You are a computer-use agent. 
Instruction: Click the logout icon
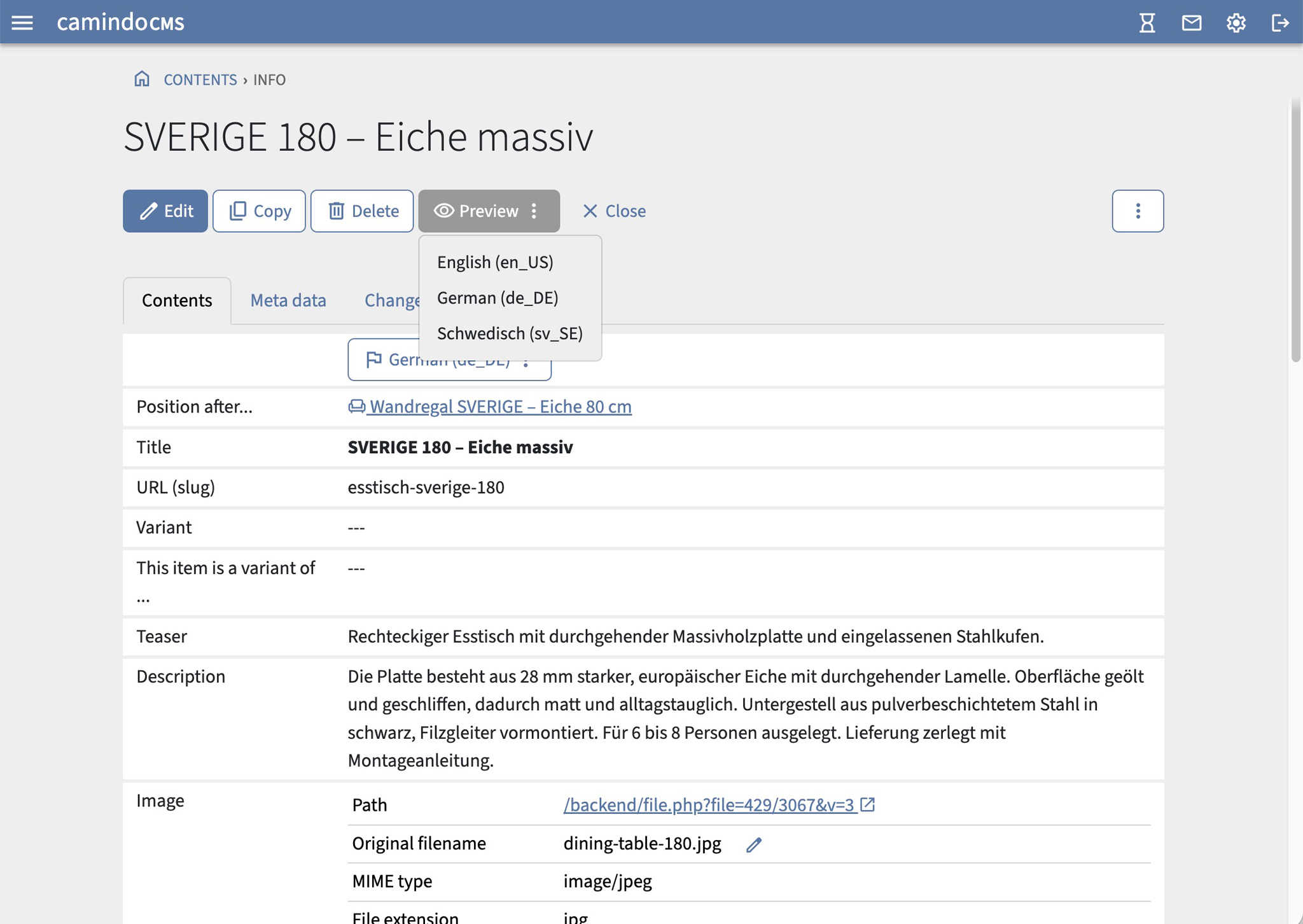click(1280, 23)
